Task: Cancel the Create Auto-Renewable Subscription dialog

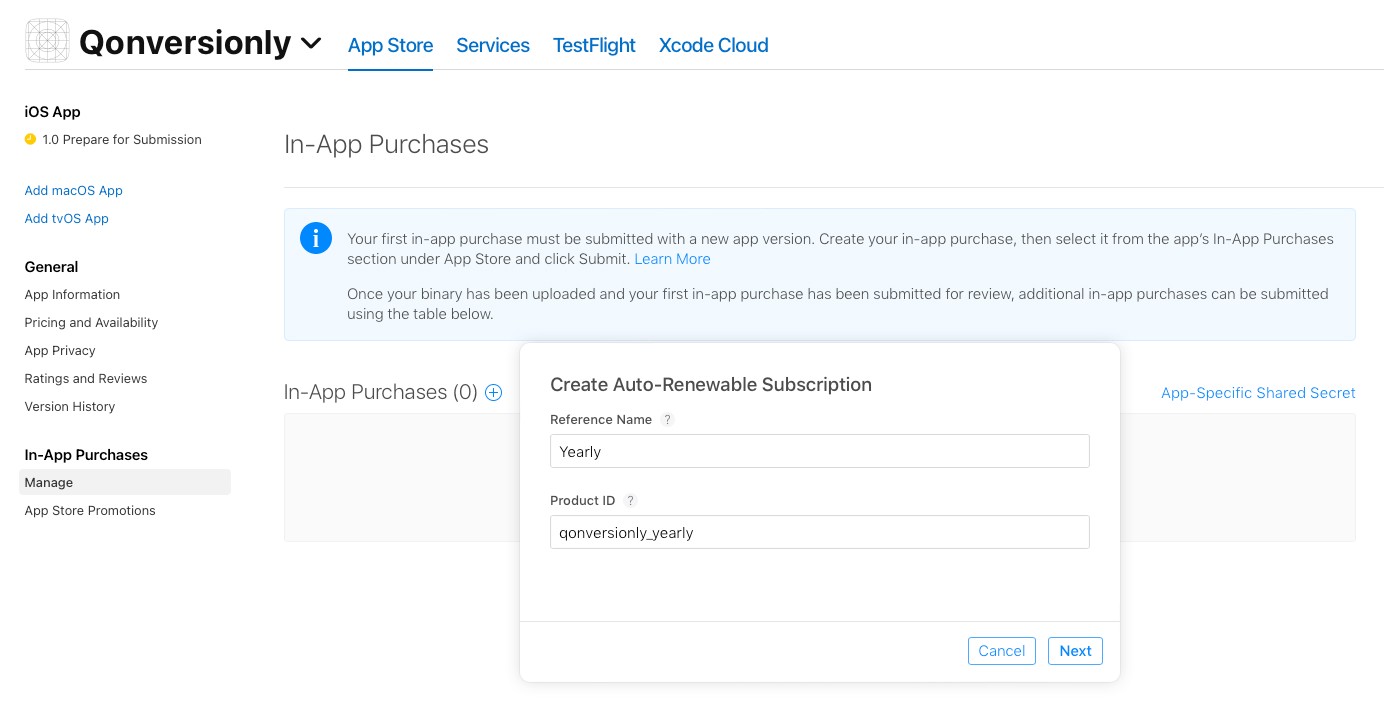Action: (x=1001, y=651)
